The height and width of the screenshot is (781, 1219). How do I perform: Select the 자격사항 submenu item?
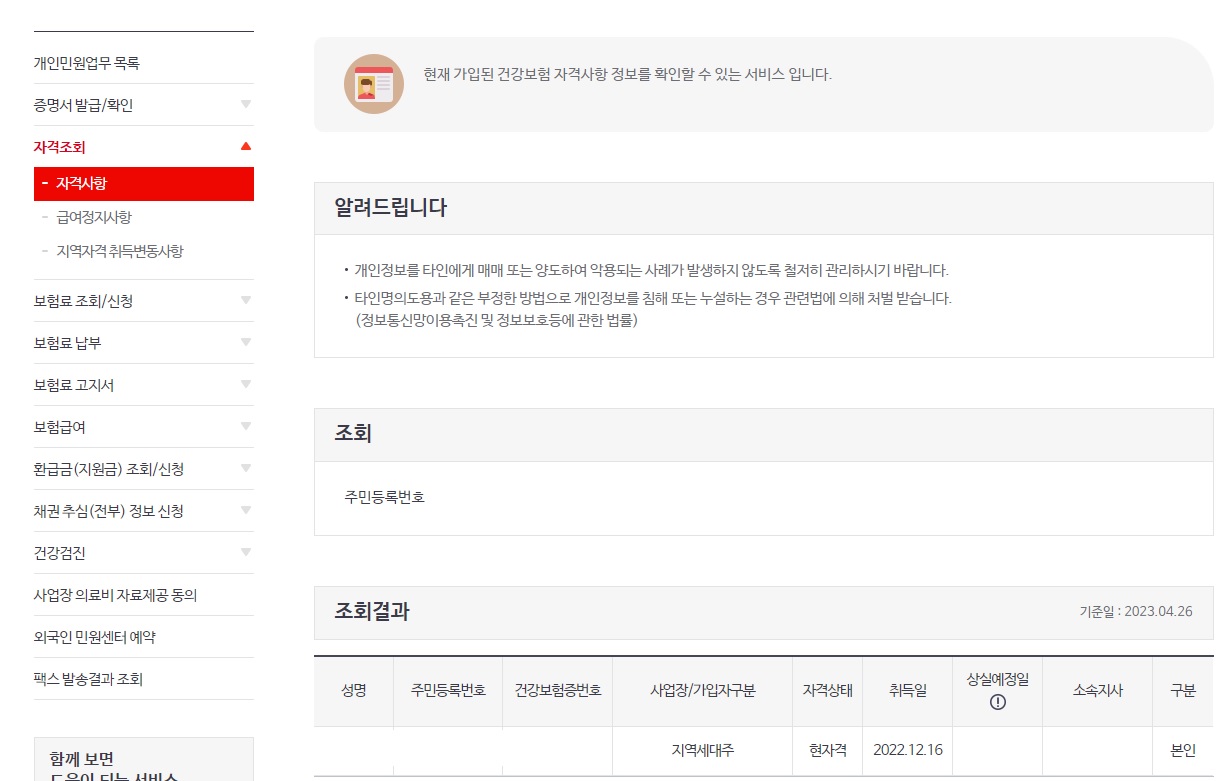143,184
